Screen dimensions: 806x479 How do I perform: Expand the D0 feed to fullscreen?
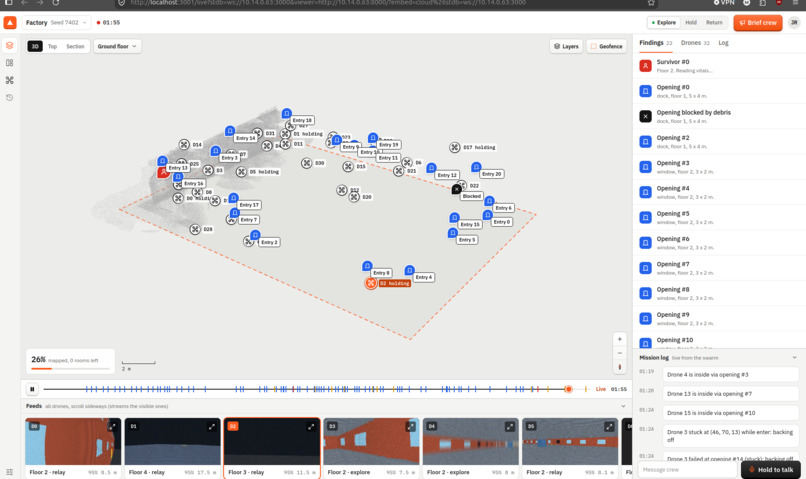point(112,427)
